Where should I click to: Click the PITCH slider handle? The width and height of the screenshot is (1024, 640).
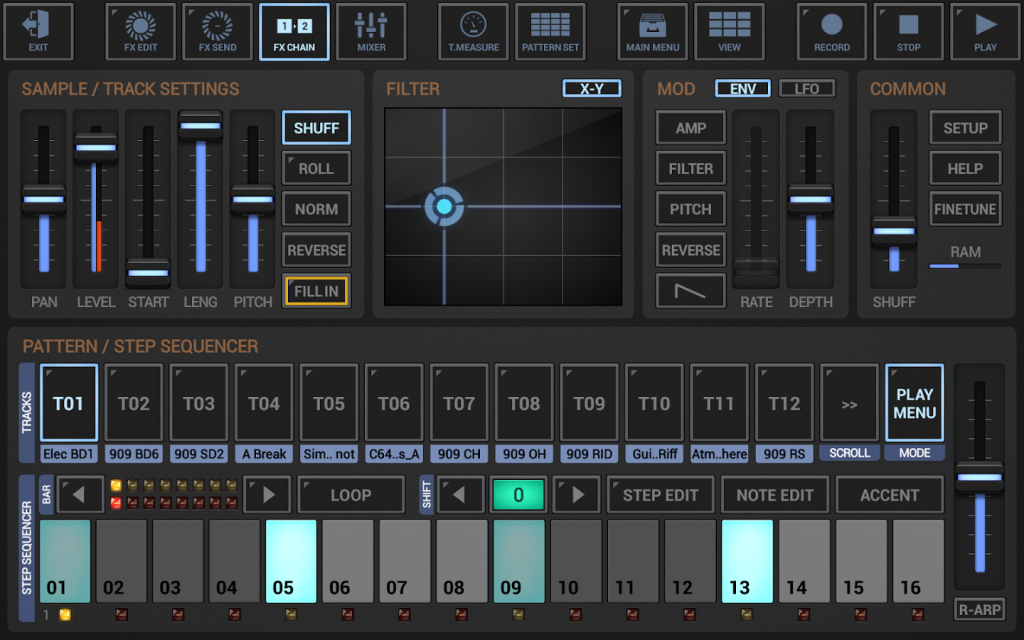253,199
